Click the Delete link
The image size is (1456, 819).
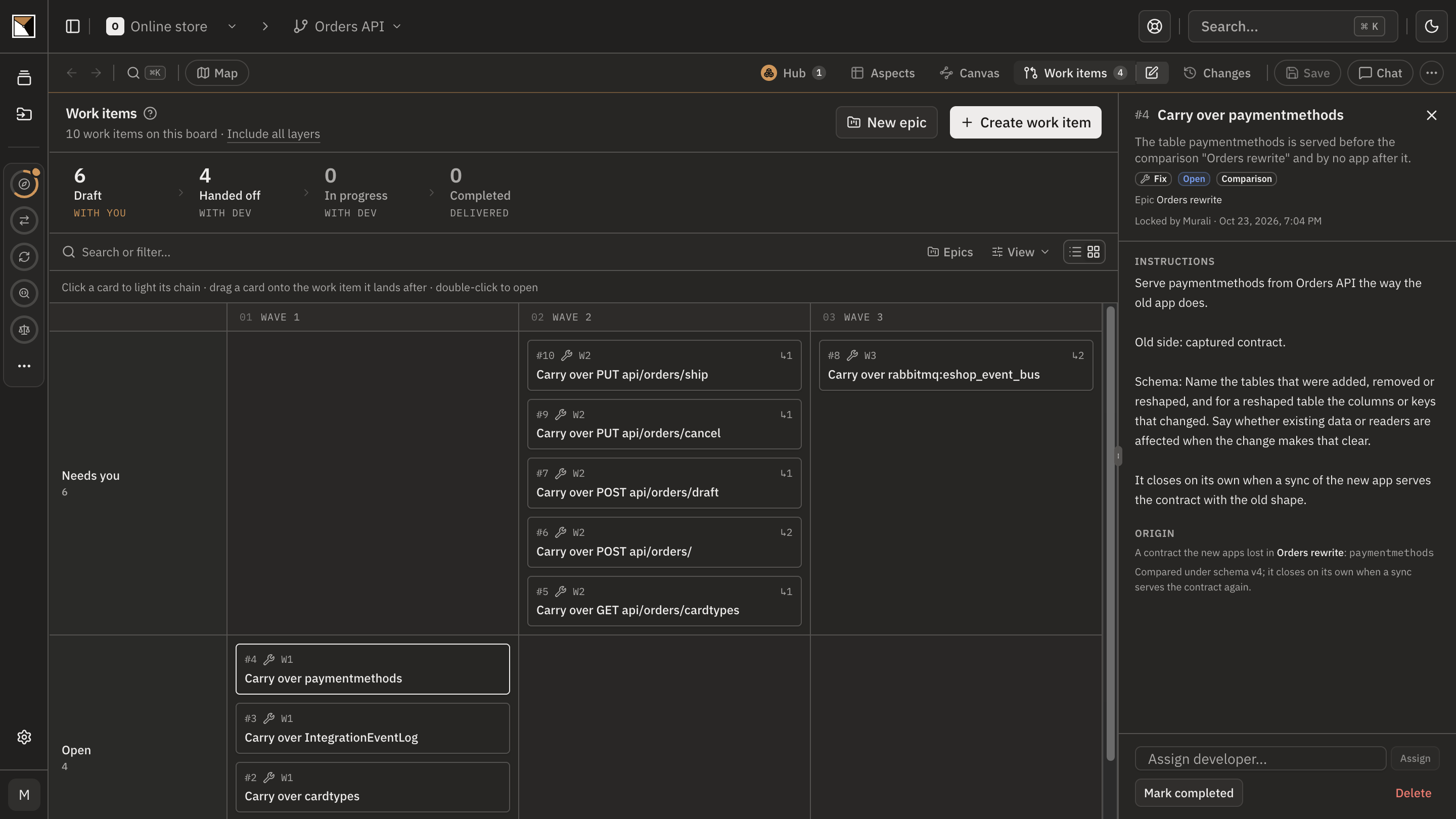tap(1413, 793)
